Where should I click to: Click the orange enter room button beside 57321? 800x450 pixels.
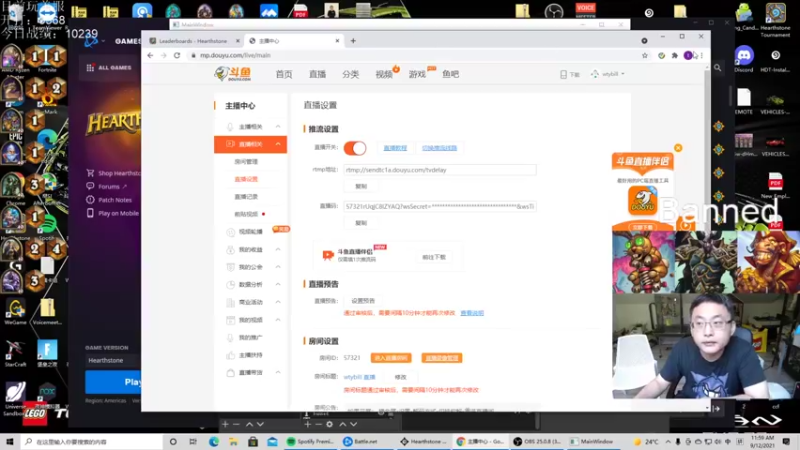tap(391, 358)
